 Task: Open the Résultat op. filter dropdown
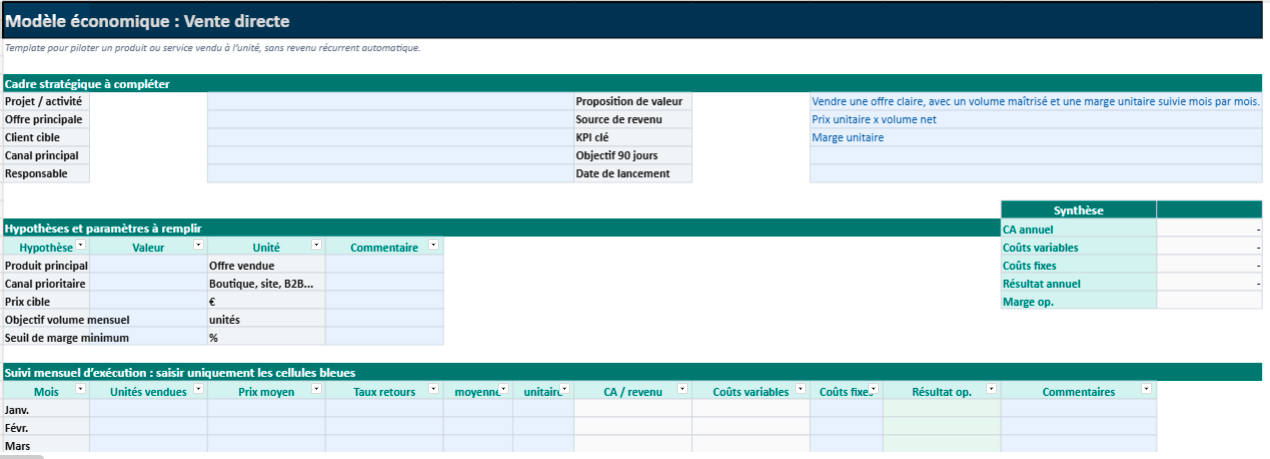coord(991,390)
